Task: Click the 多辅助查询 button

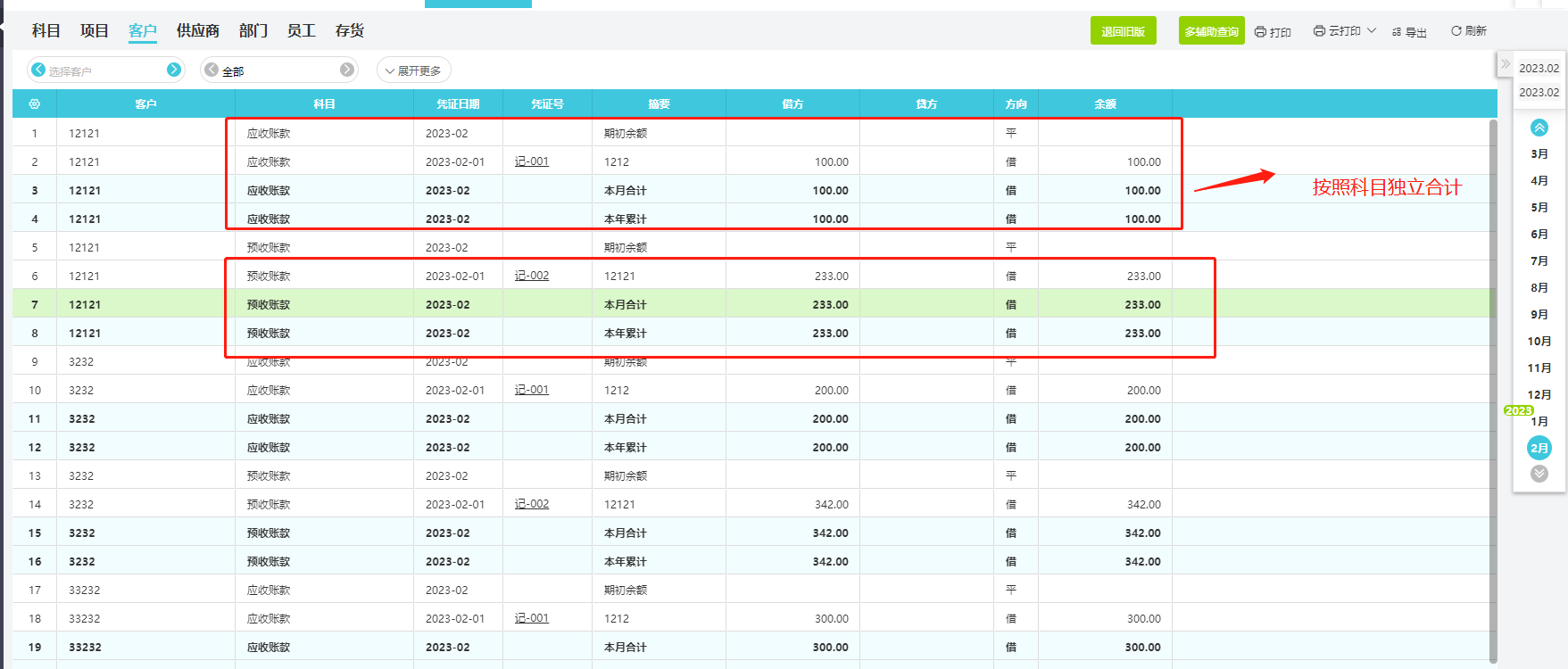Action: tap(1211, 31)
